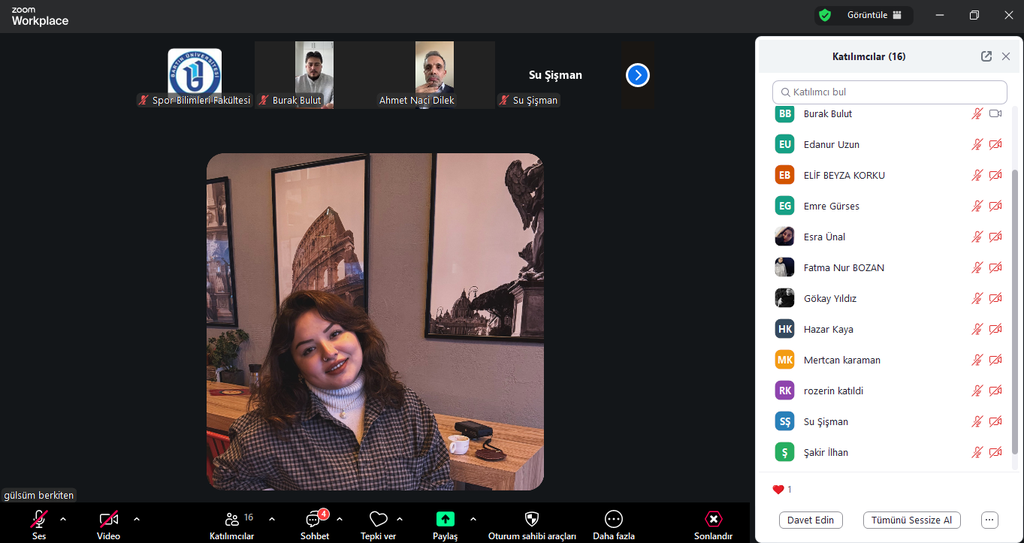Click the Katılımcı bul search field

pyautogui.click(x=890, y=92)
